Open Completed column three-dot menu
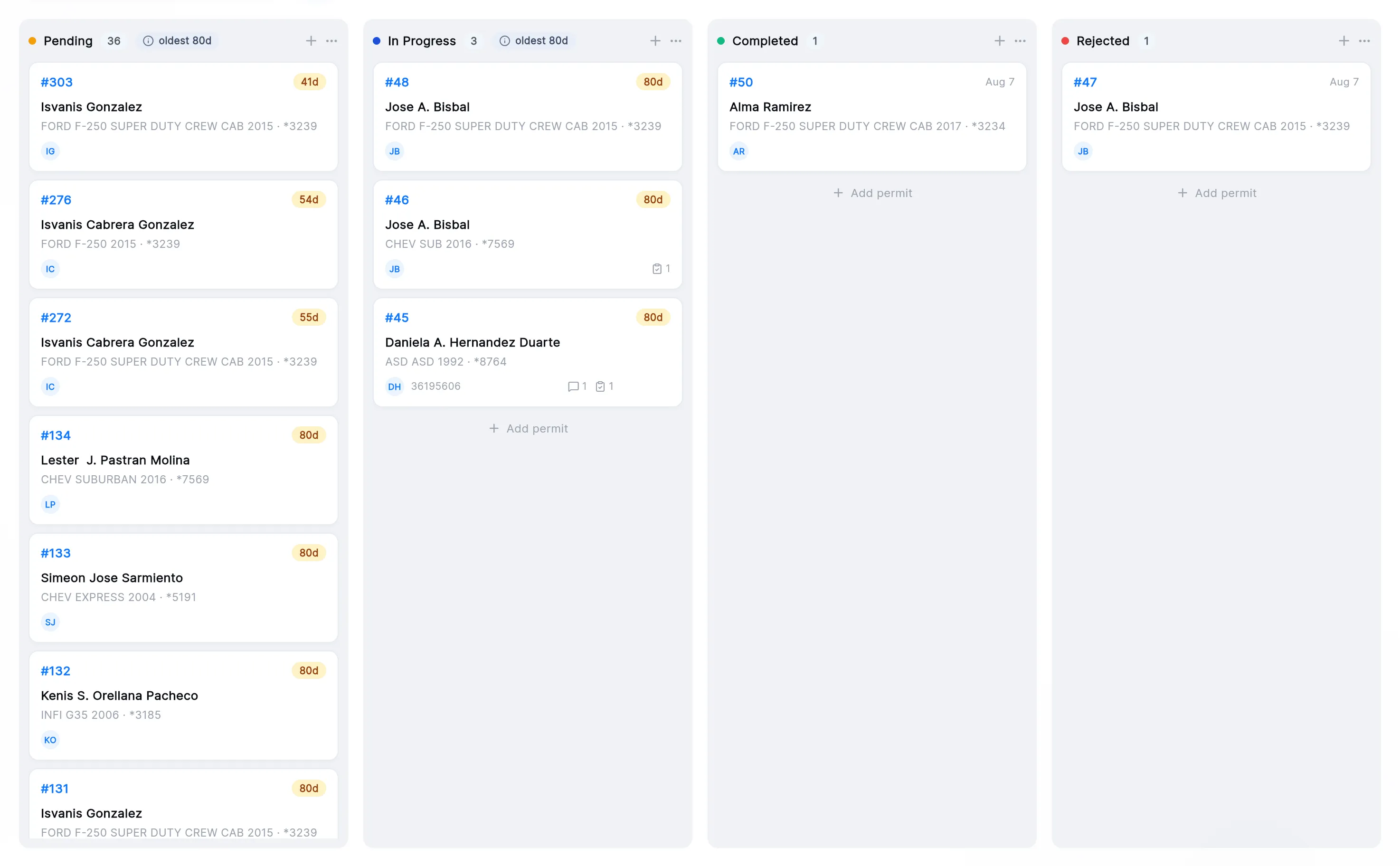1400x866 pixels. tap(1020, 41)
